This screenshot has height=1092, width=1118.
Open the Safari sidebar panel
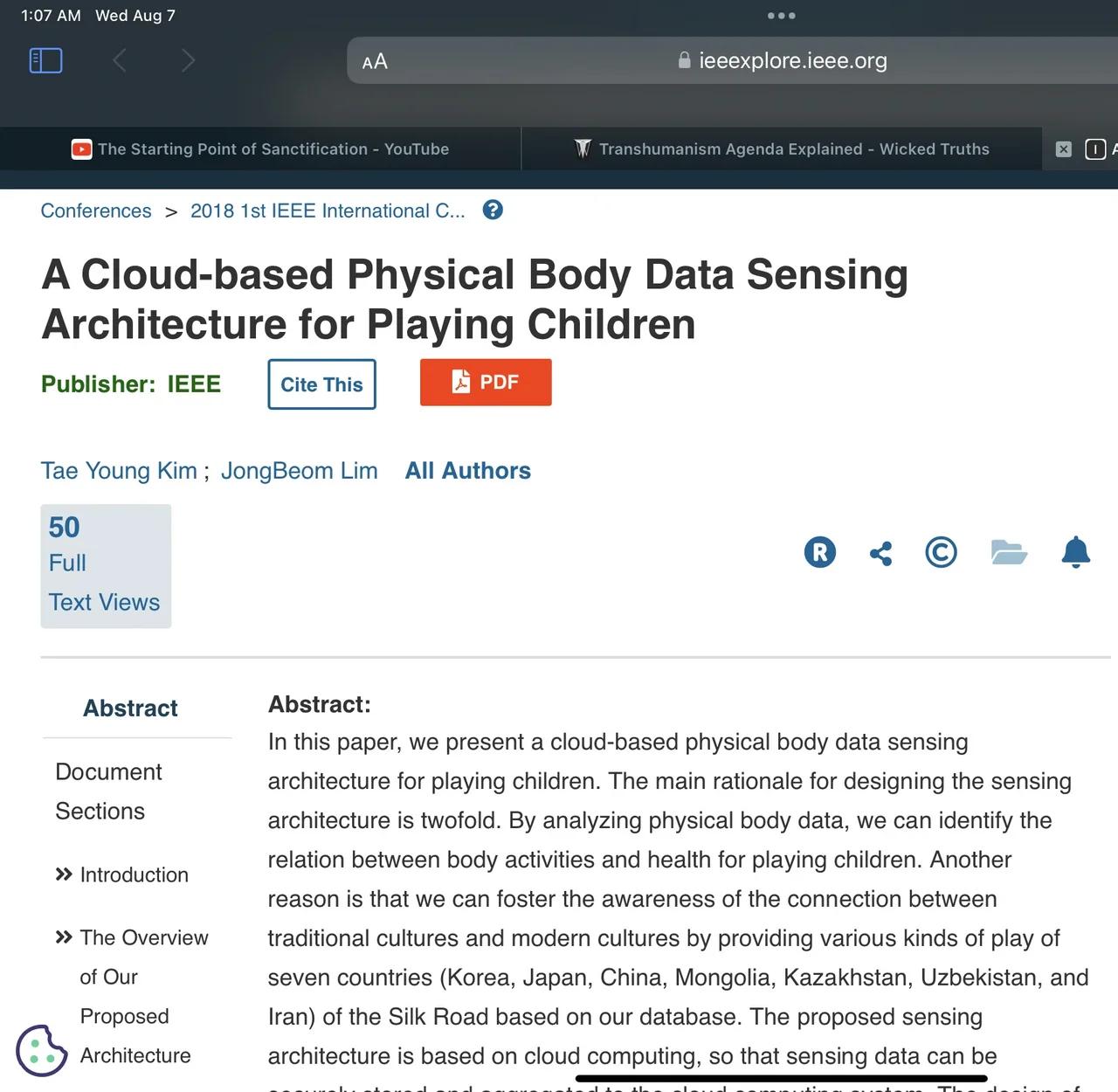point(45,60)
